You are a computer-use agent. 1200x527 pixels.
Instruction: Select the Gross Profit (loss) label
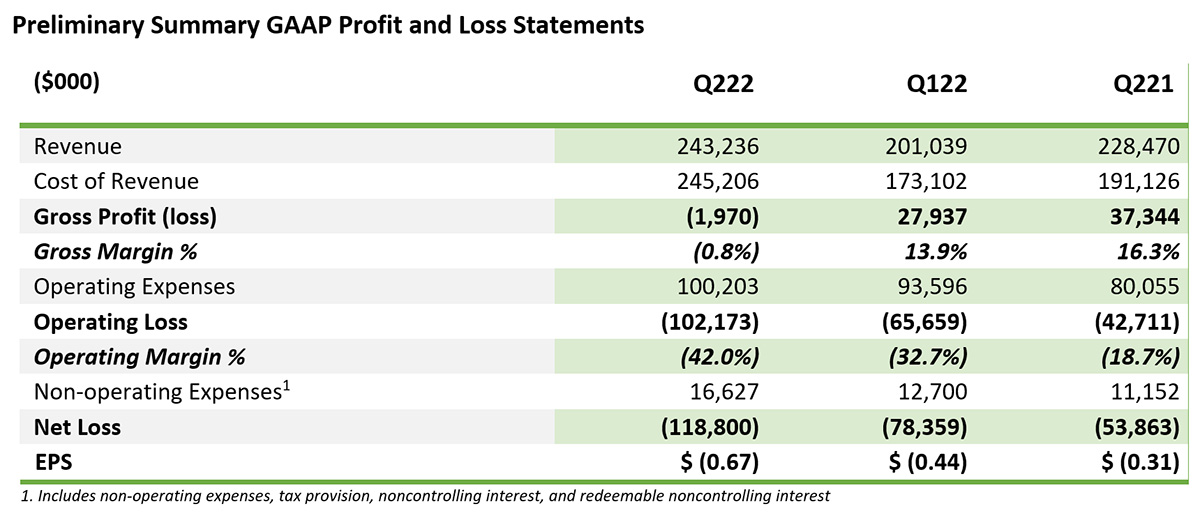click(126, 217)
